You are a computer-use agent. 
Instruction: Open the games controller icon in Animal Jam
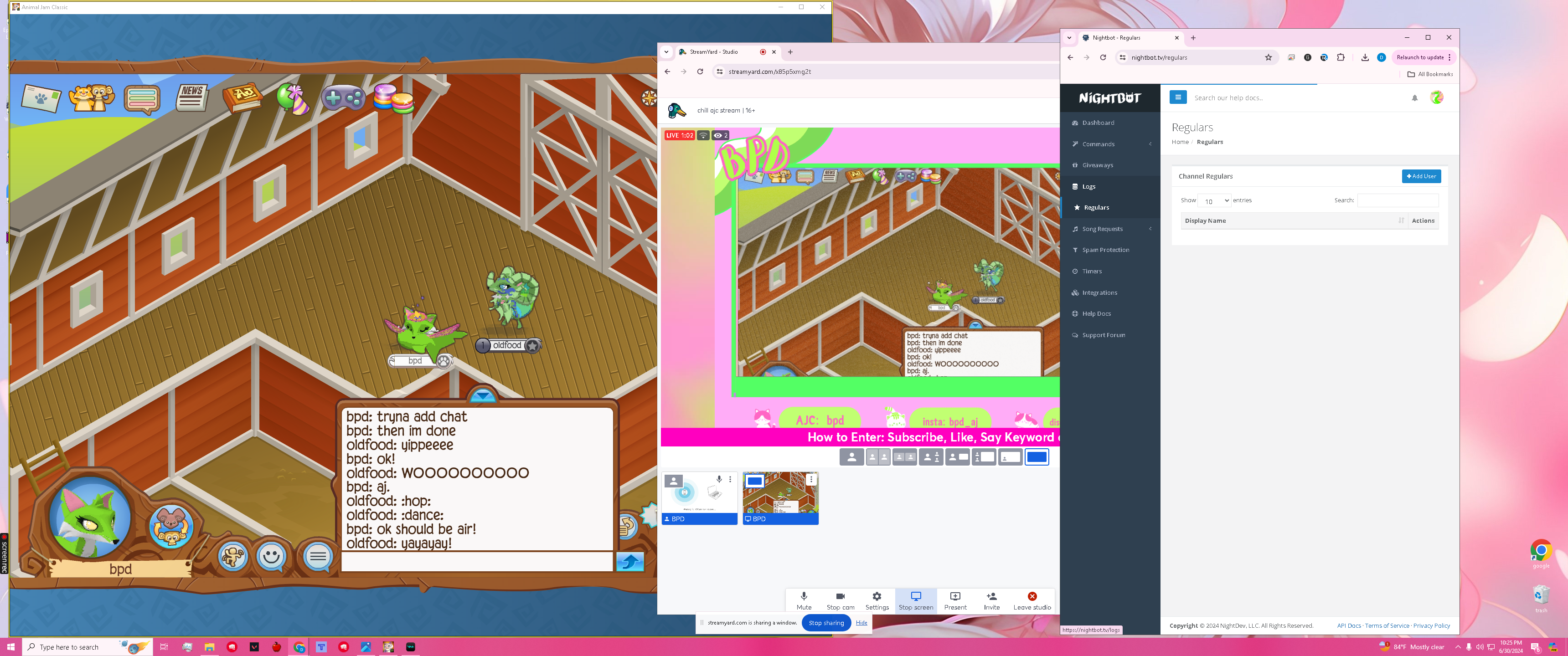[x=343, y=97]
